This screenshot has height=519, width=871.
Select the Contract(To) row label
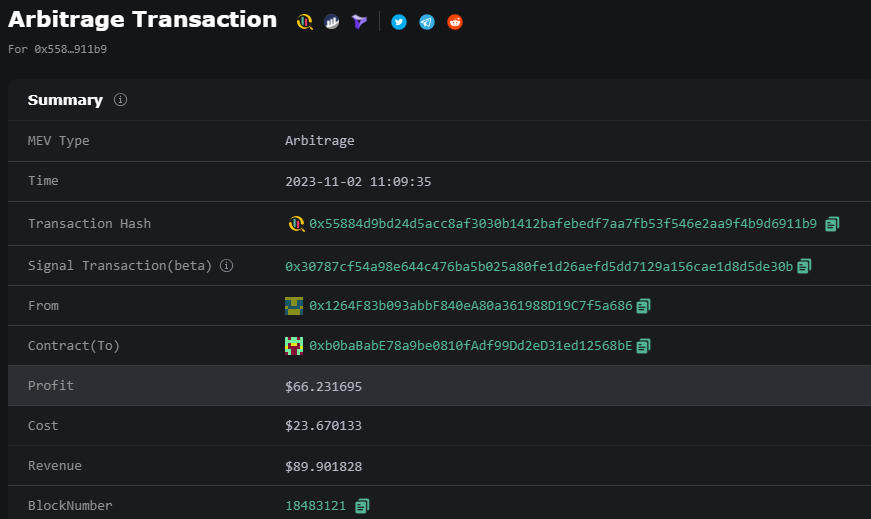74,346
